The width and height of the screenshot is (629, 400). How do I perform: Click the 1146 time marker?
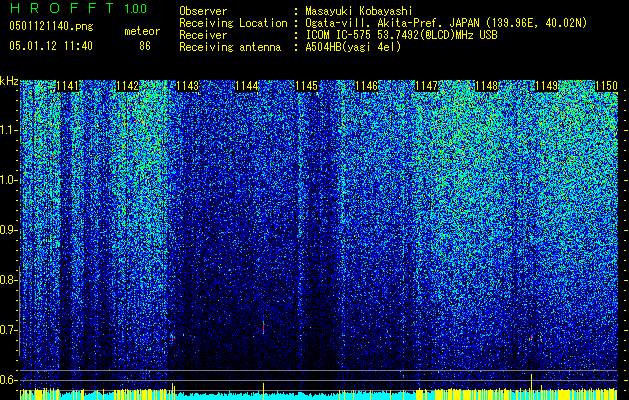(x=367, y=86)
